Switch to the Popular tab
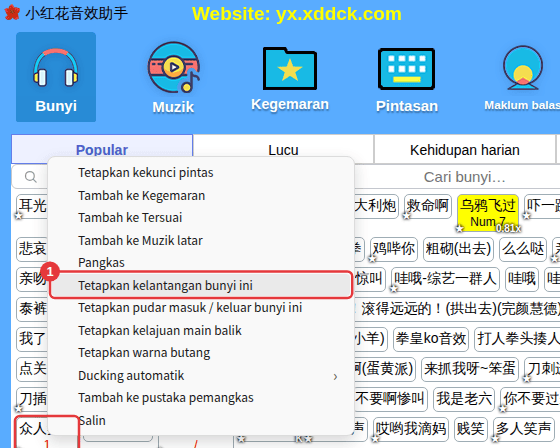The width and height of the screenshot is (560, 448). point(102,149)
